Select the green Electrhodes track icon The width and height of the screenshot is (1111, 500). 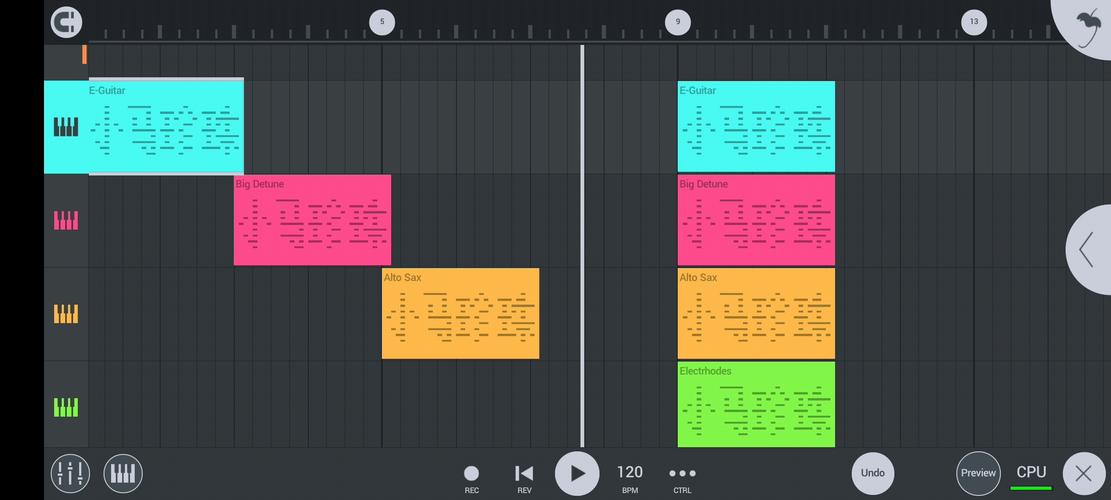pyautogui.click(x=66, y=407)
